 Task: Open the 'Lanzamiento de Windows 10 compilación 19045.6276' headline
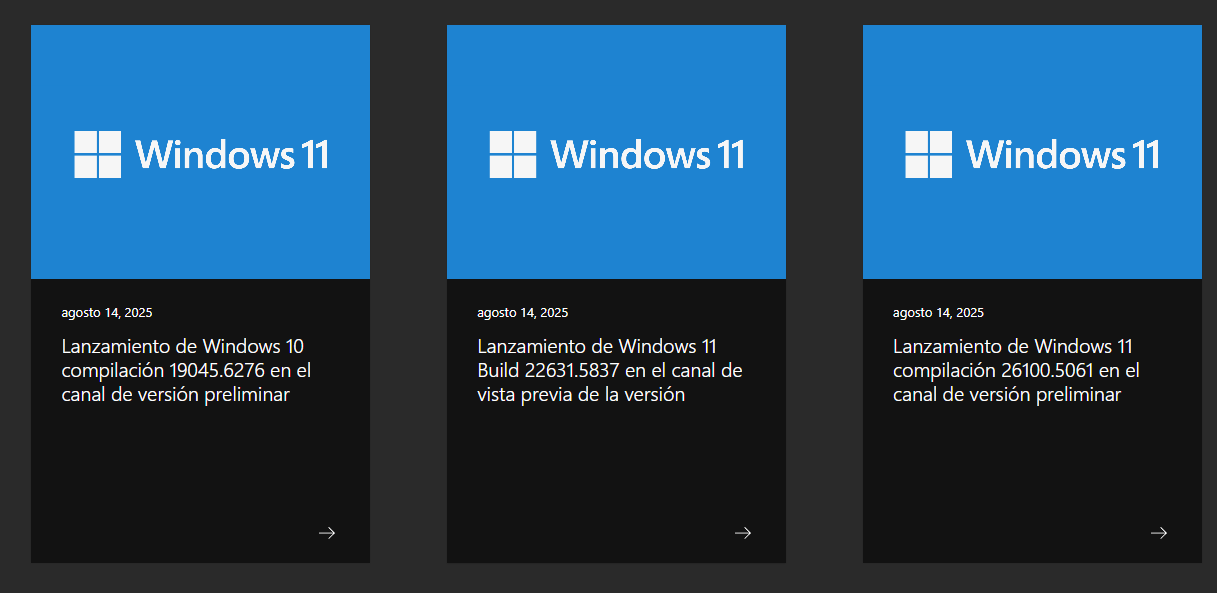click(187, 370)
